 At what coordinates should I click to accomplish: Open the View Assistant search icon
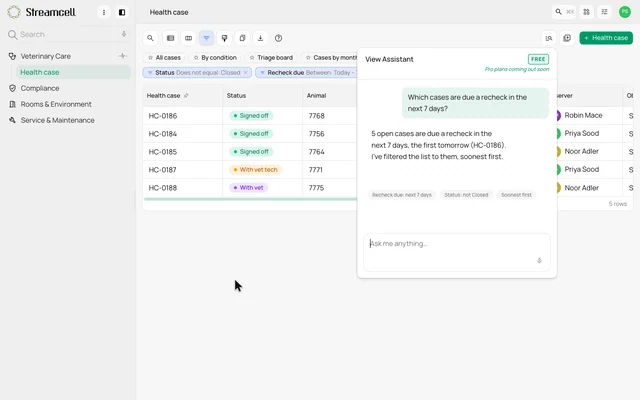point(549,38)
